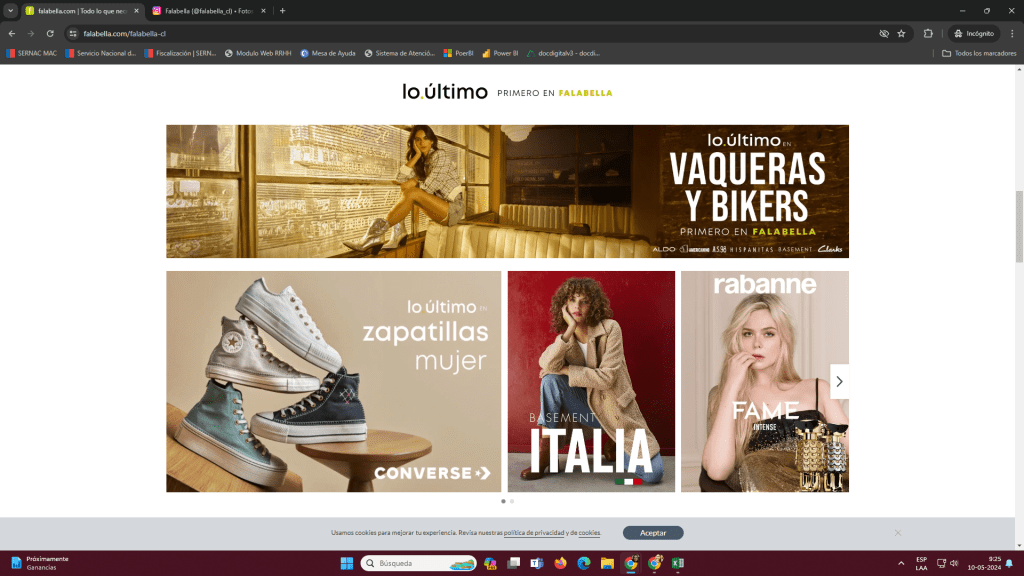Switch to the Falabella Instagram tab
The image size is (1024, 576).
click(x=209, y=11)
